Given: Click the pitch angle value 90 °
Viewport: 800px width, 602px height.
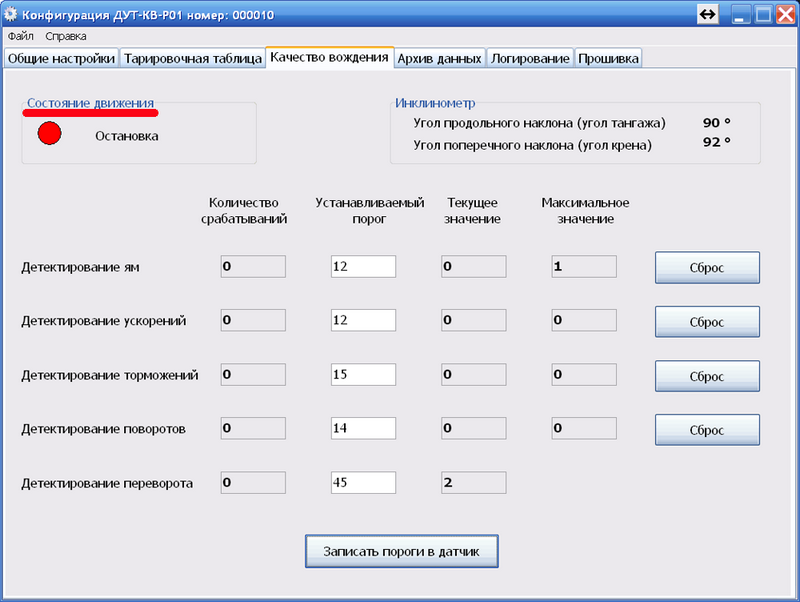Looking at the screenshot, I should [x=717, y=123].
